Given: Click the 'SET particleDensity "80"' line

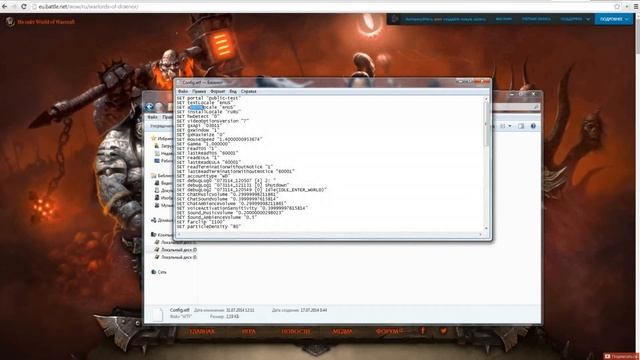Looking at the screenshot, I should 209,226.
